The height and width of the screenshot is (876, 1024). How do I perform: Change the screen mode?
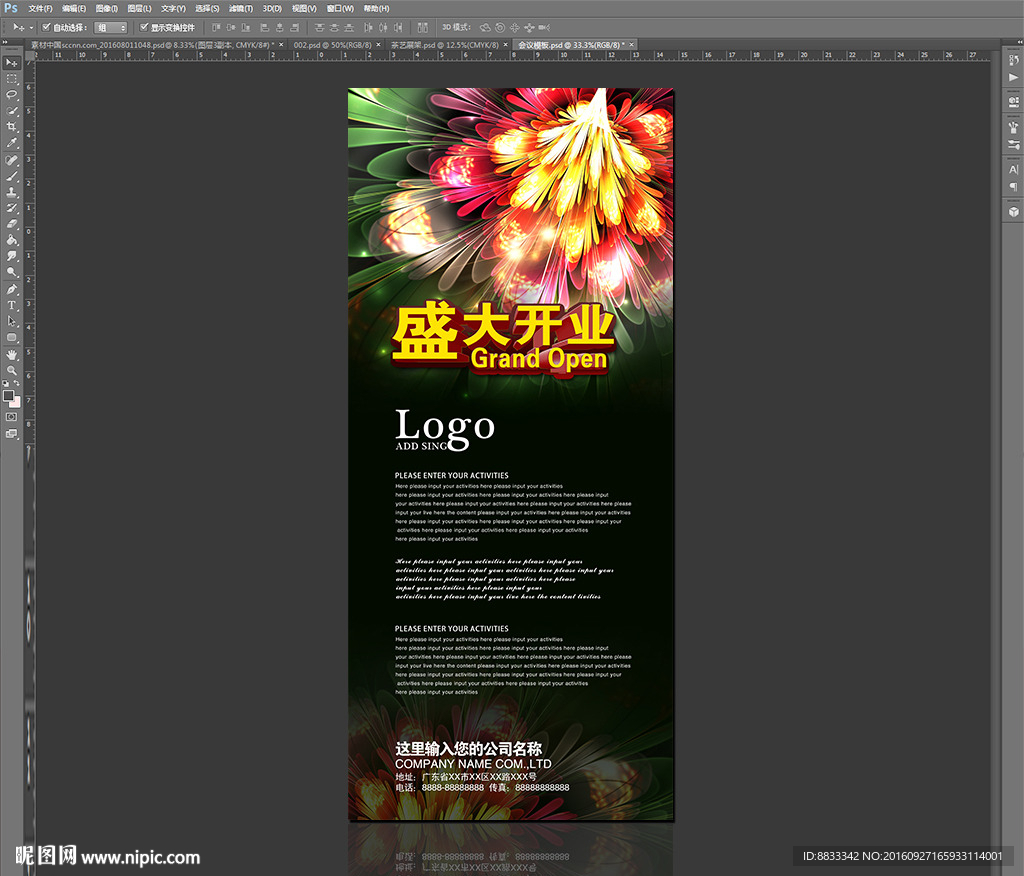[12, 434]
